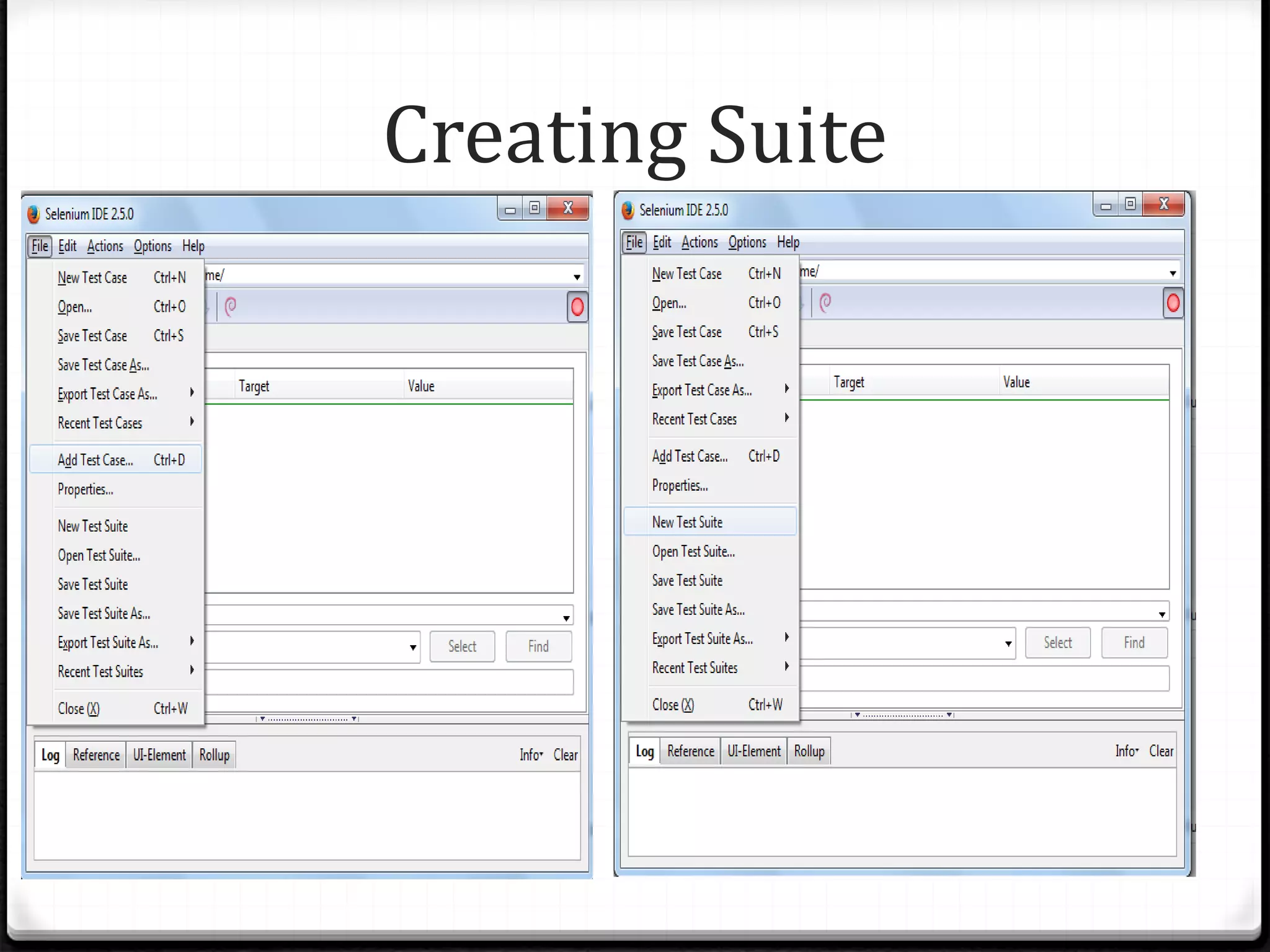Open Base URL dropdown arrow in left window

coord(577,277)
